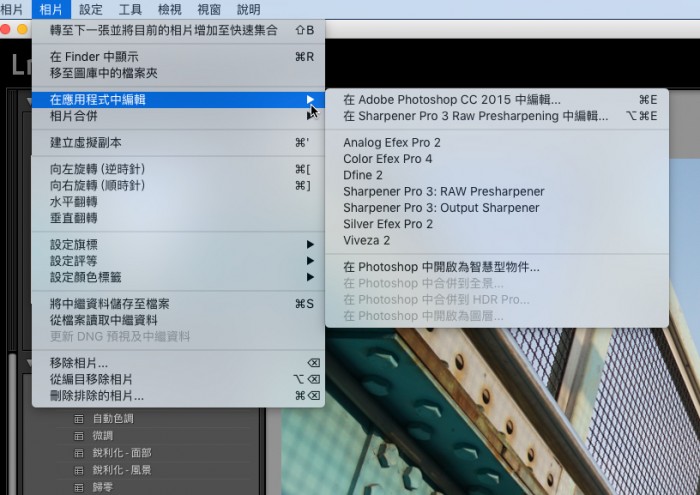Select 從檔案讀取中繼資料
The height and width of the screenshot is (495, 700).
[179, 320]
